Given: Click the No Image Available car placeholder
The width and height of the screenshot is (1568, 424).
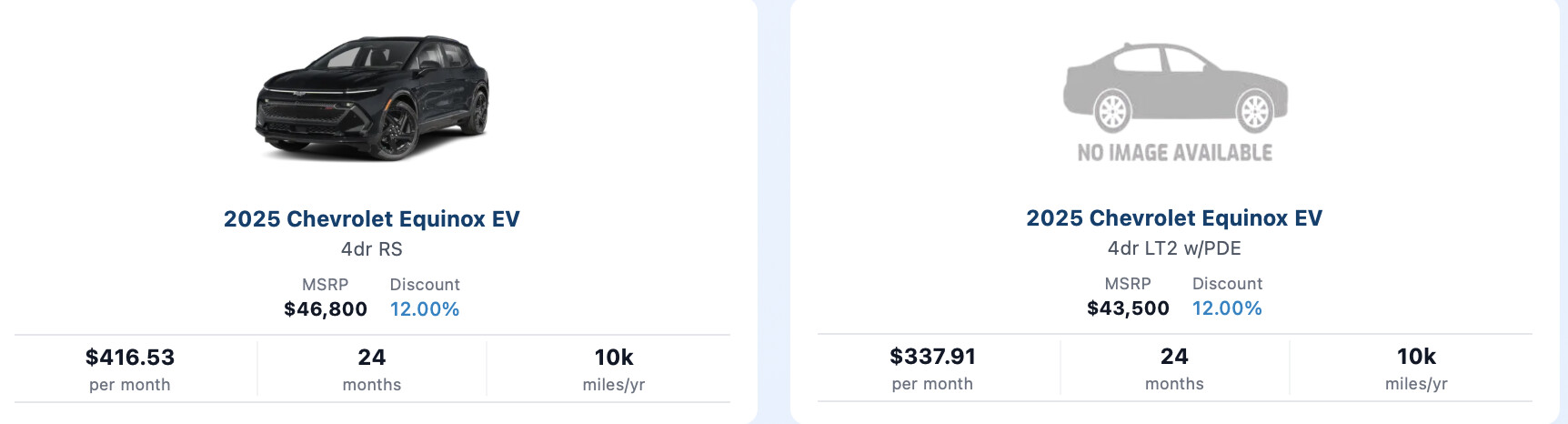Looking at the screenshot, I should [1175, 103].
